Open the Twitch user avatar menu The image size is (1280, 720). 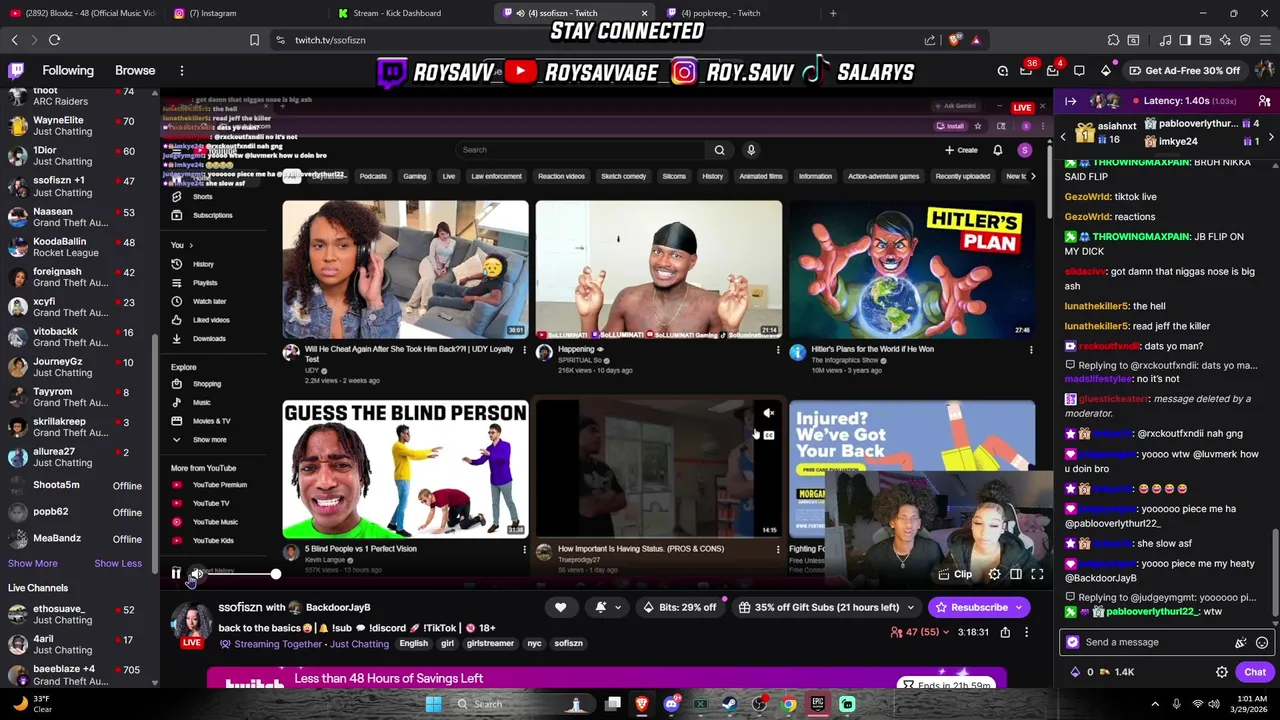(1264, 71)
